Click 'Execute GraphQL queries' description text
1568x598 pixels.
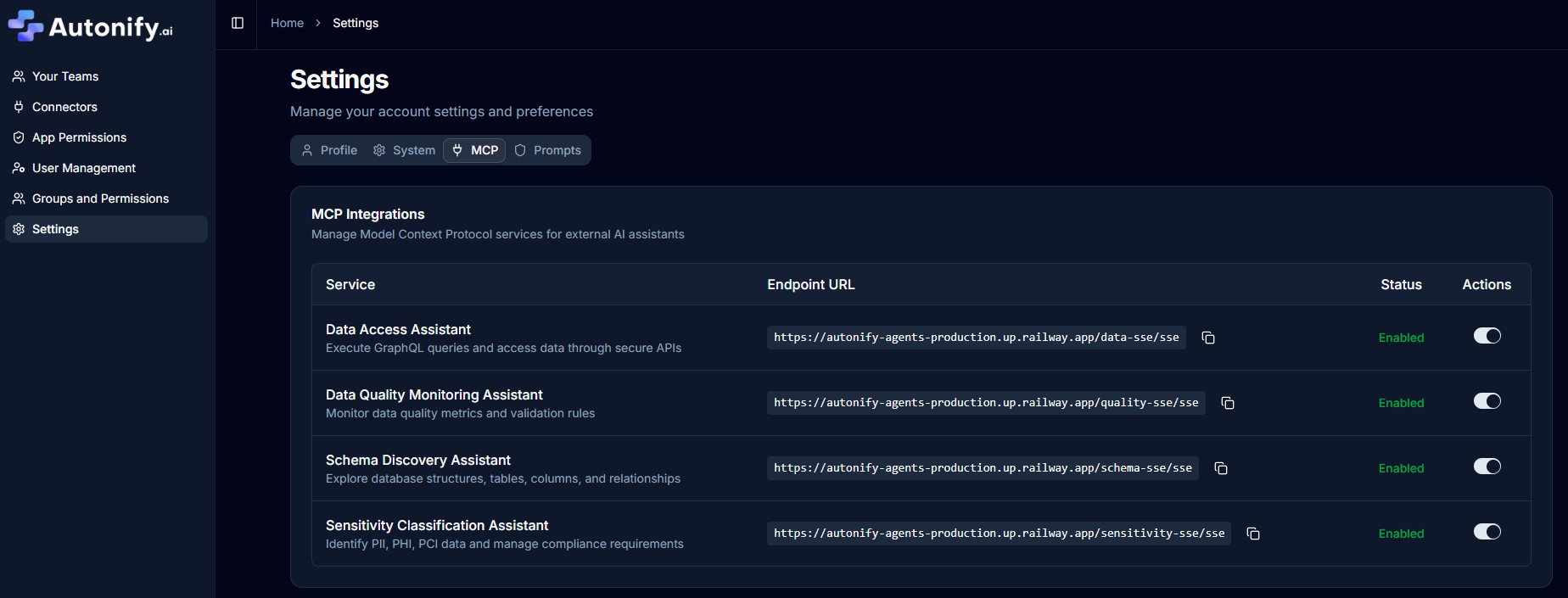504,348
